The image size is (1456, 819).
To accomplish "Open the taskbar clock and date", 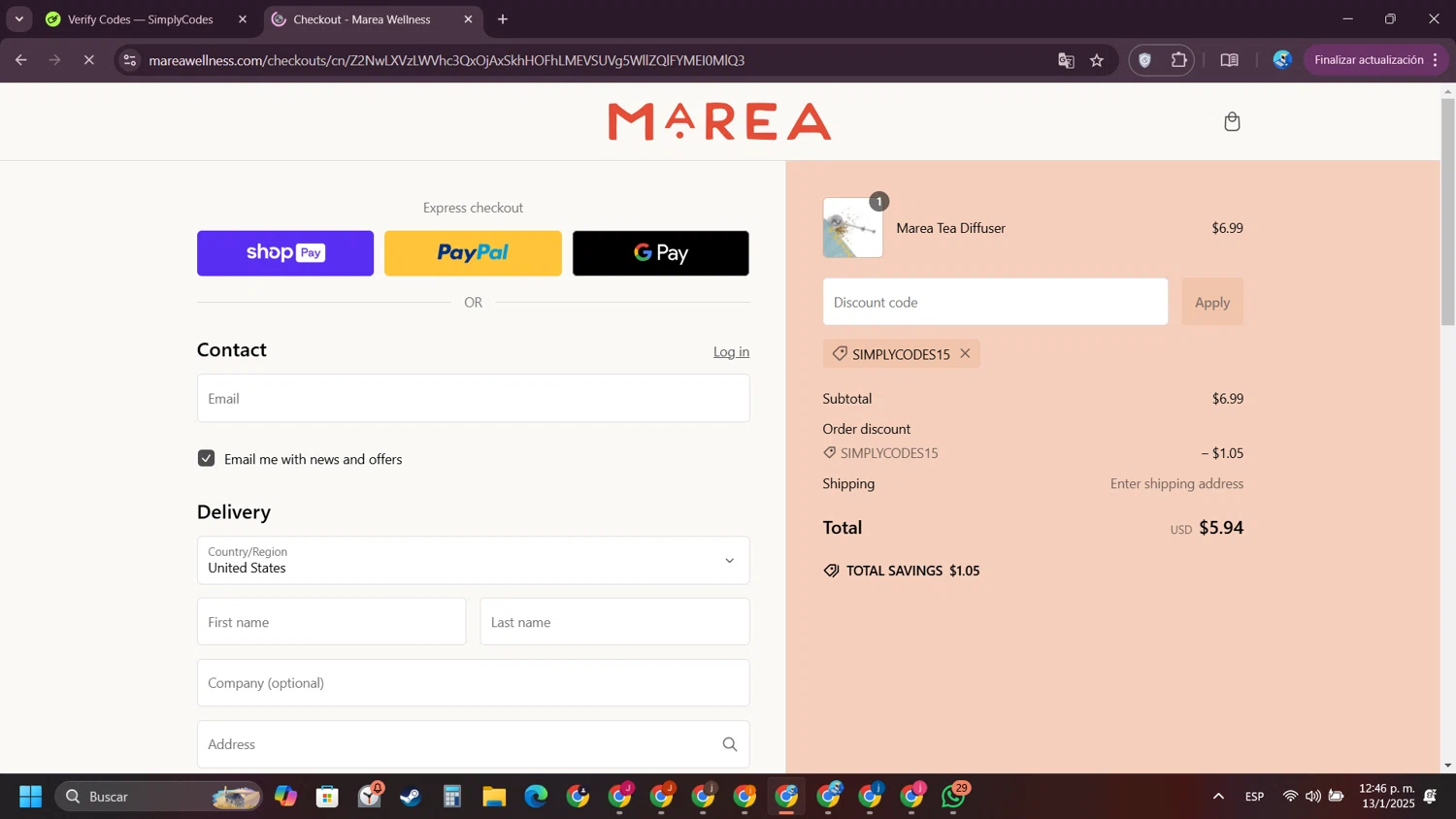I will pos(1386,796).
